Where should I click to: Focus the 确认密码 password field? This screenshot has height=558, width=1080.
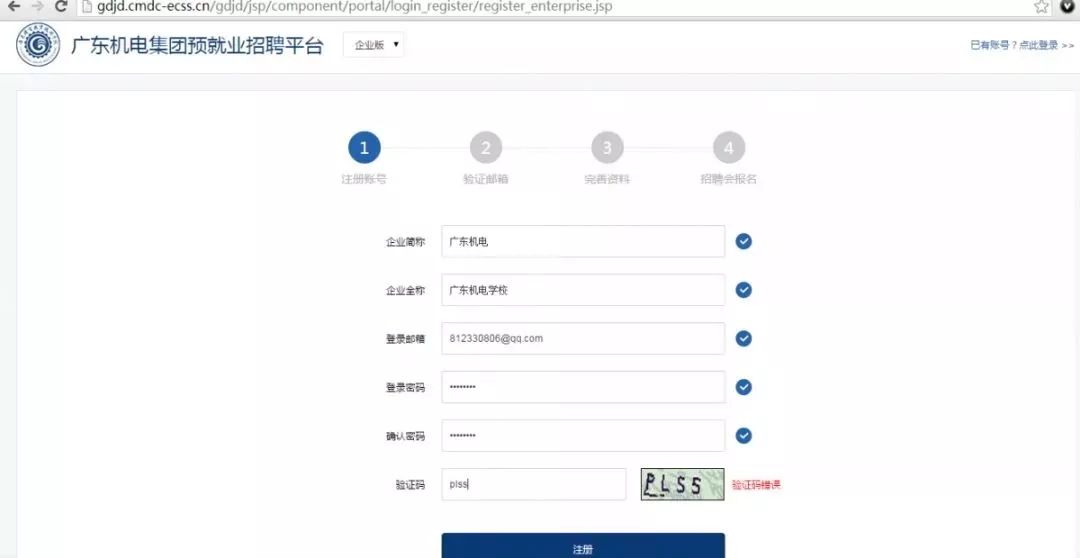[583, 436]
